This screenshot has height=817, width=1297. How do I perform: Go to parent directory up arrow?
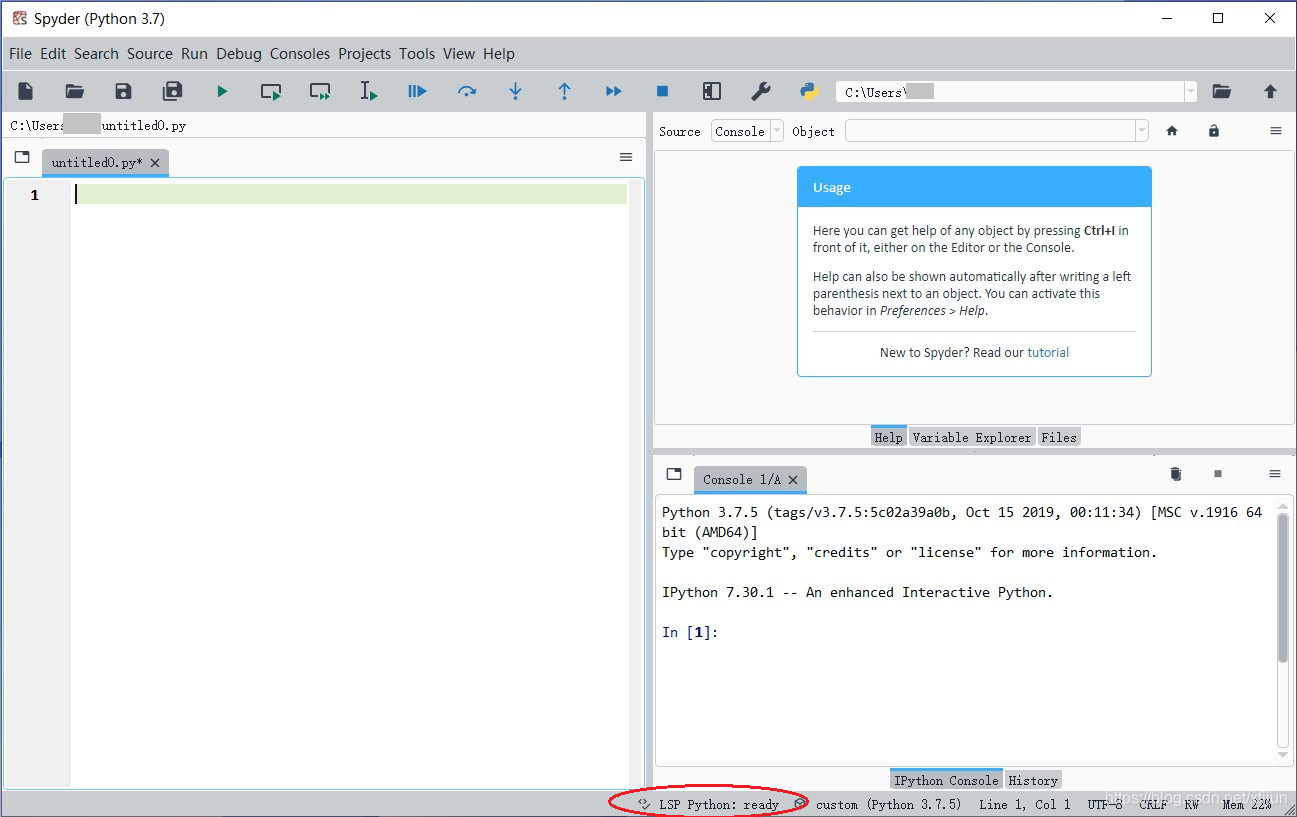(1270, 91)
